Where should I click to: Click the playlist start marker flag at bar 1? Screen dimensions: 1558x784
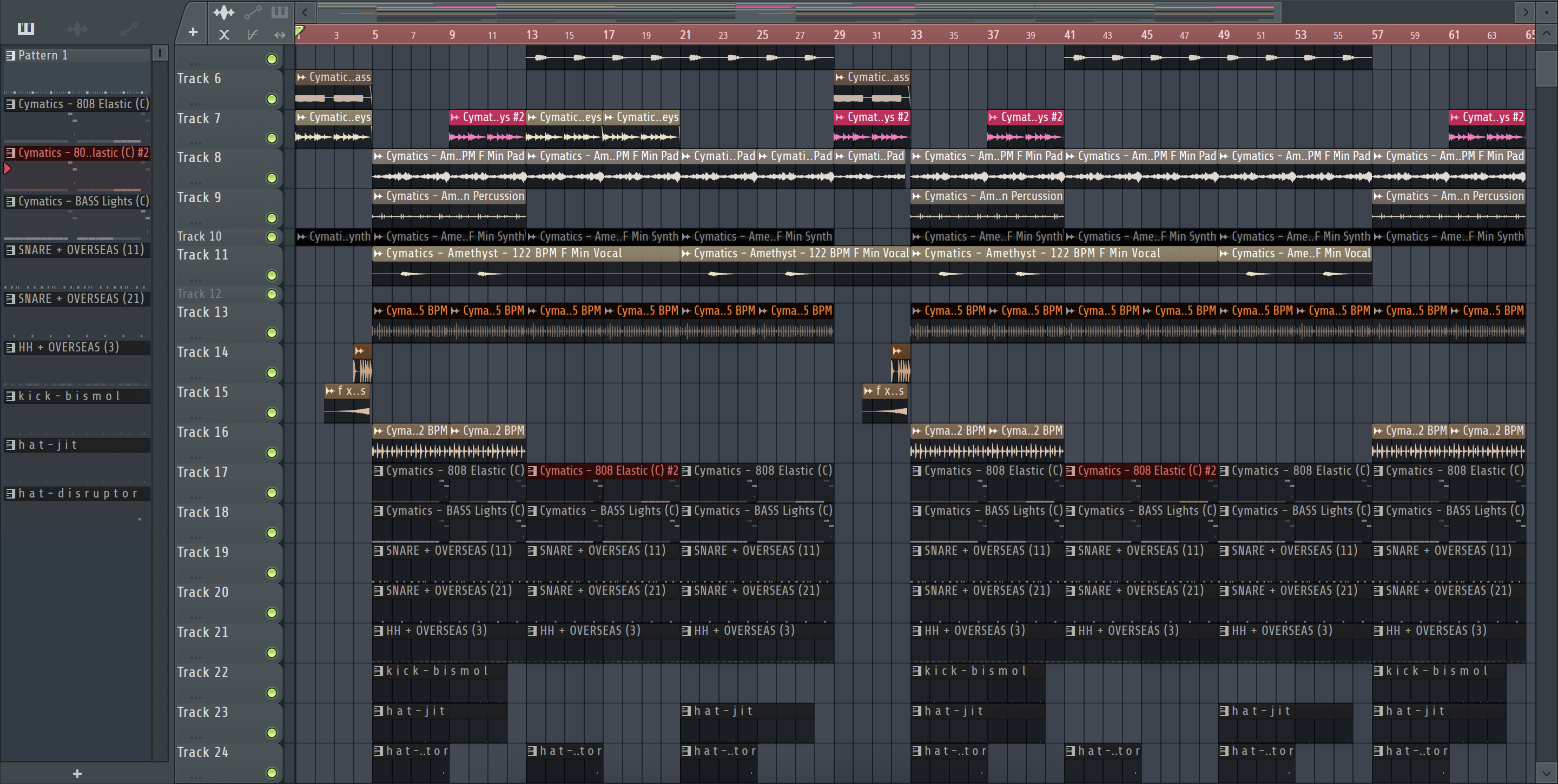click(x=299, y=31)
